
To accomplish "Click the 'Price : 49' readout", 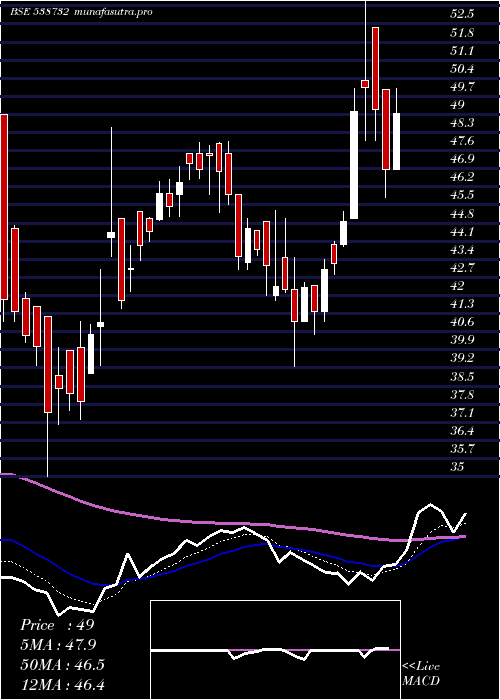I will [x=57, y=625].
